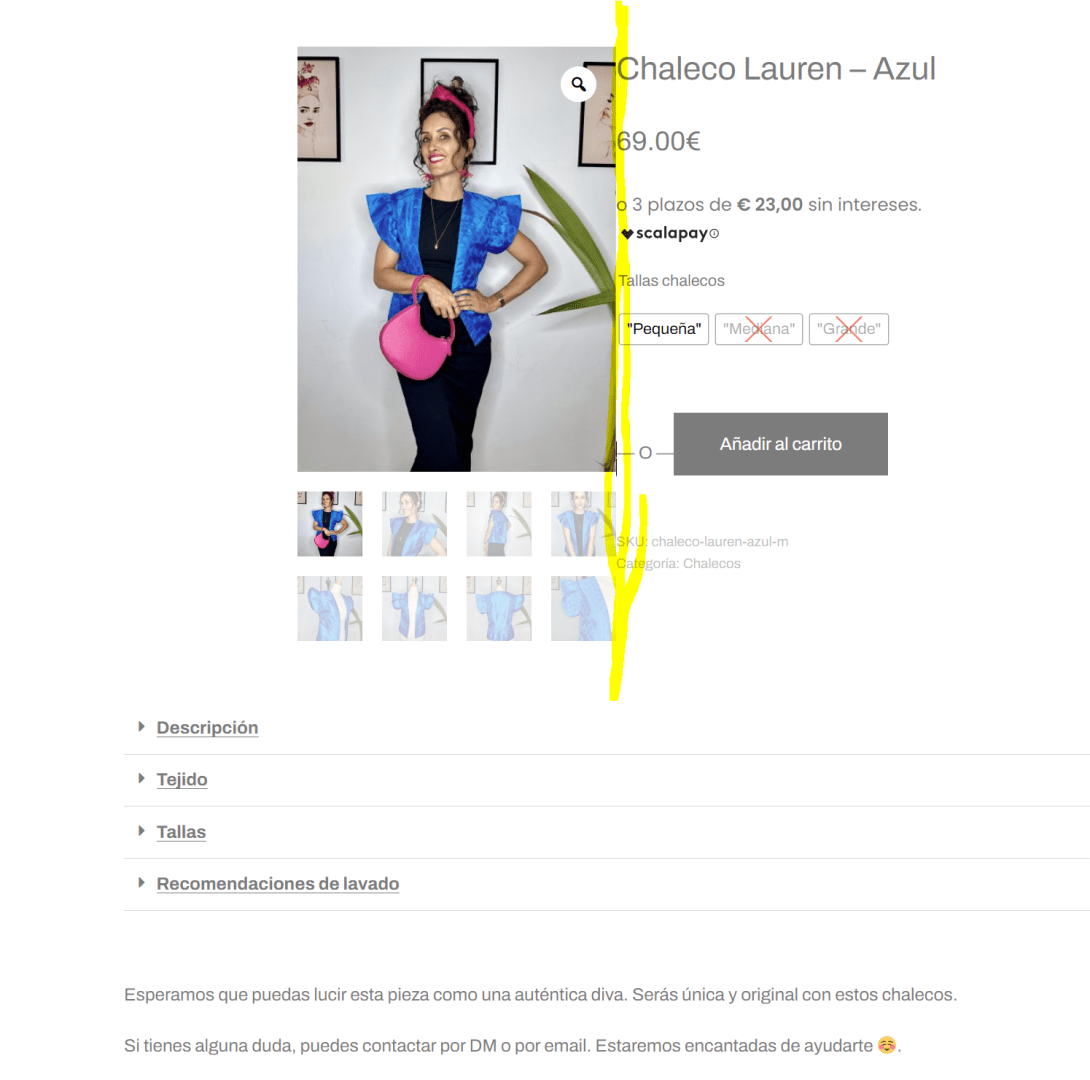The width and height of the screenshot is (1090, 1080).
Task: Select the crossed-out "Grande" size
Action: point(849,329)
